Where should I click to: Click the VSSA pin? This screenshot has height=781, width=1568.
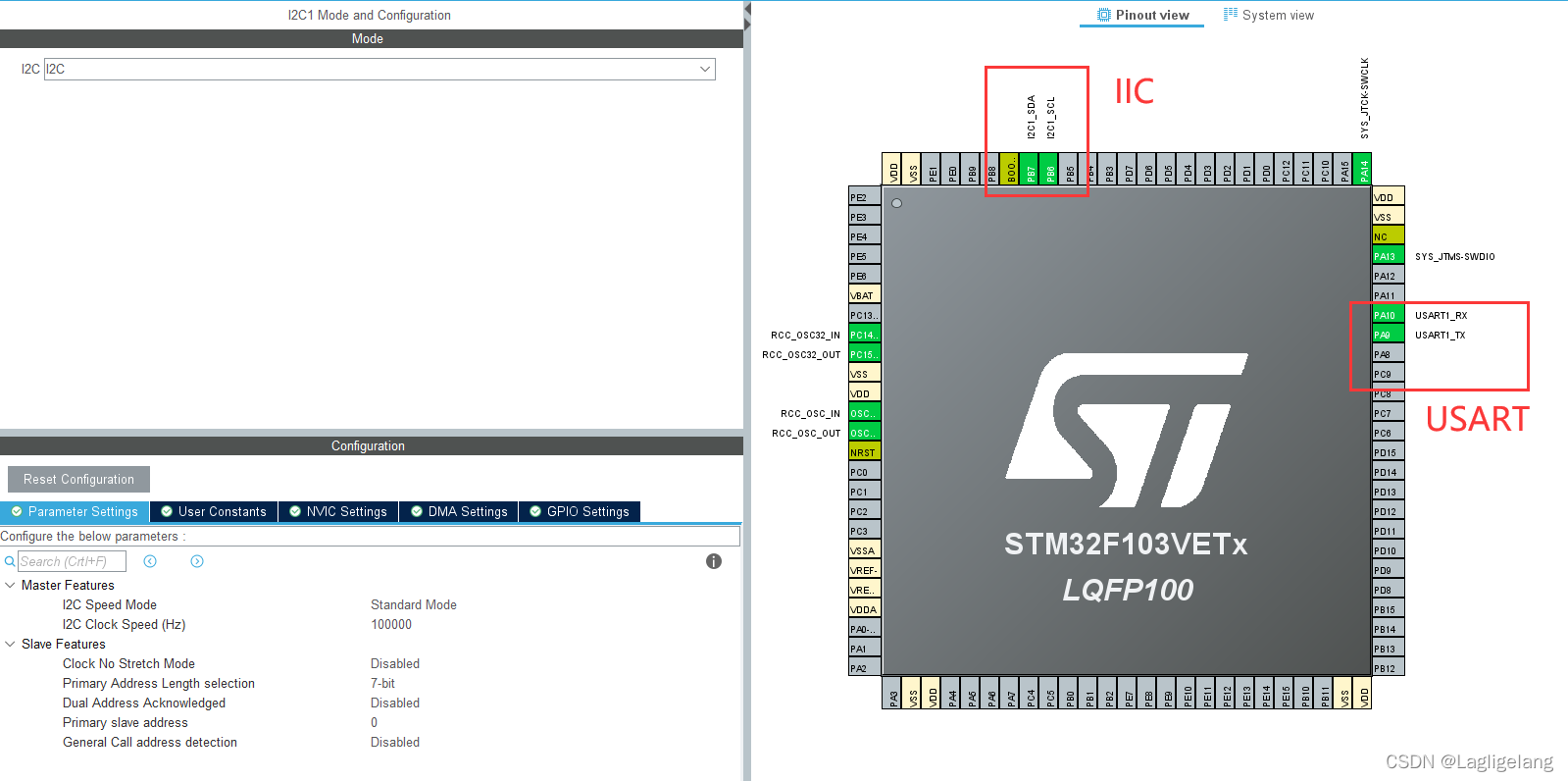[x=865, y=550]
